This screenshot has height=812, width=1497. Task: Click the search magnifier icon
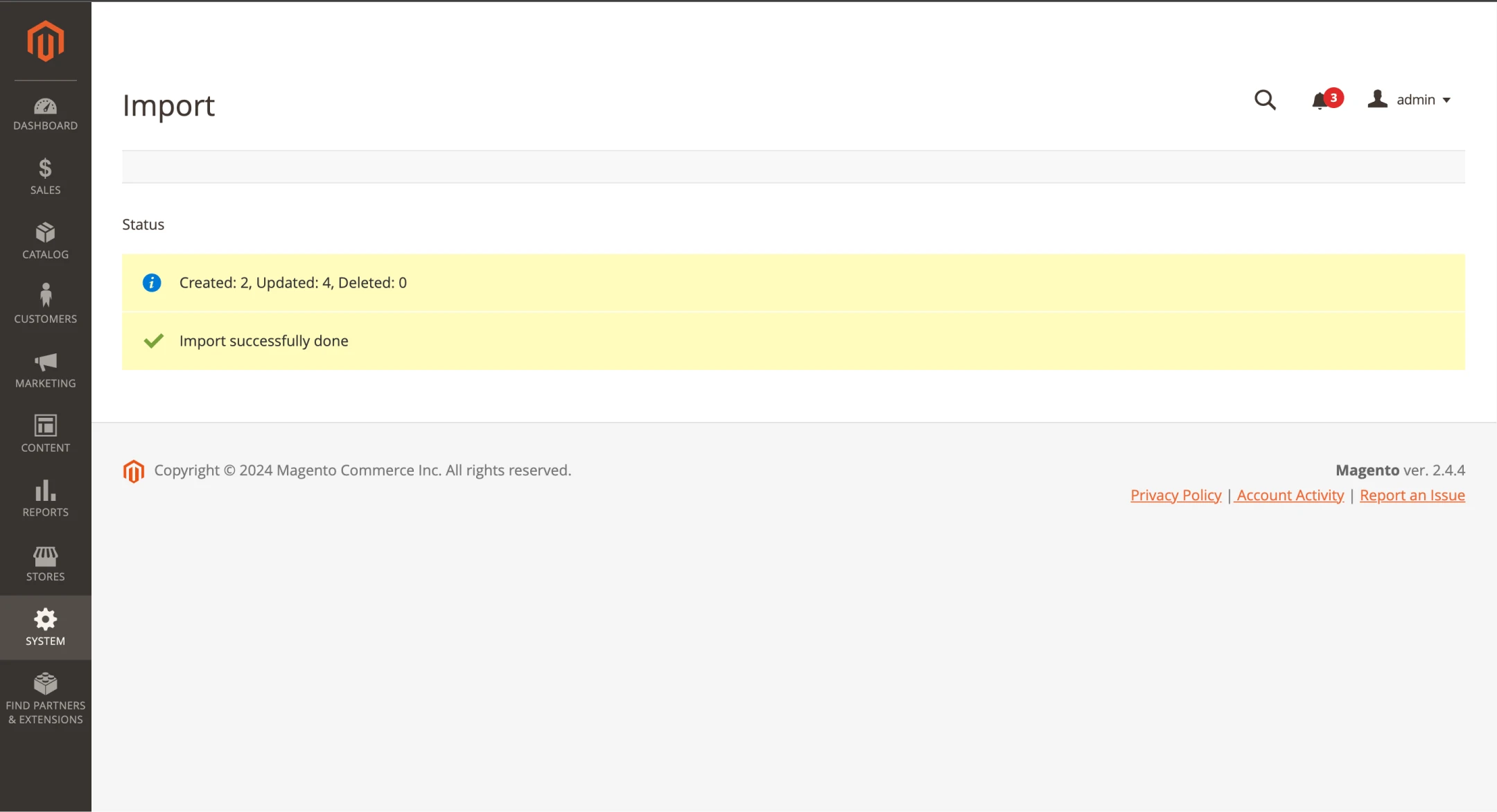coord(1265,100)
